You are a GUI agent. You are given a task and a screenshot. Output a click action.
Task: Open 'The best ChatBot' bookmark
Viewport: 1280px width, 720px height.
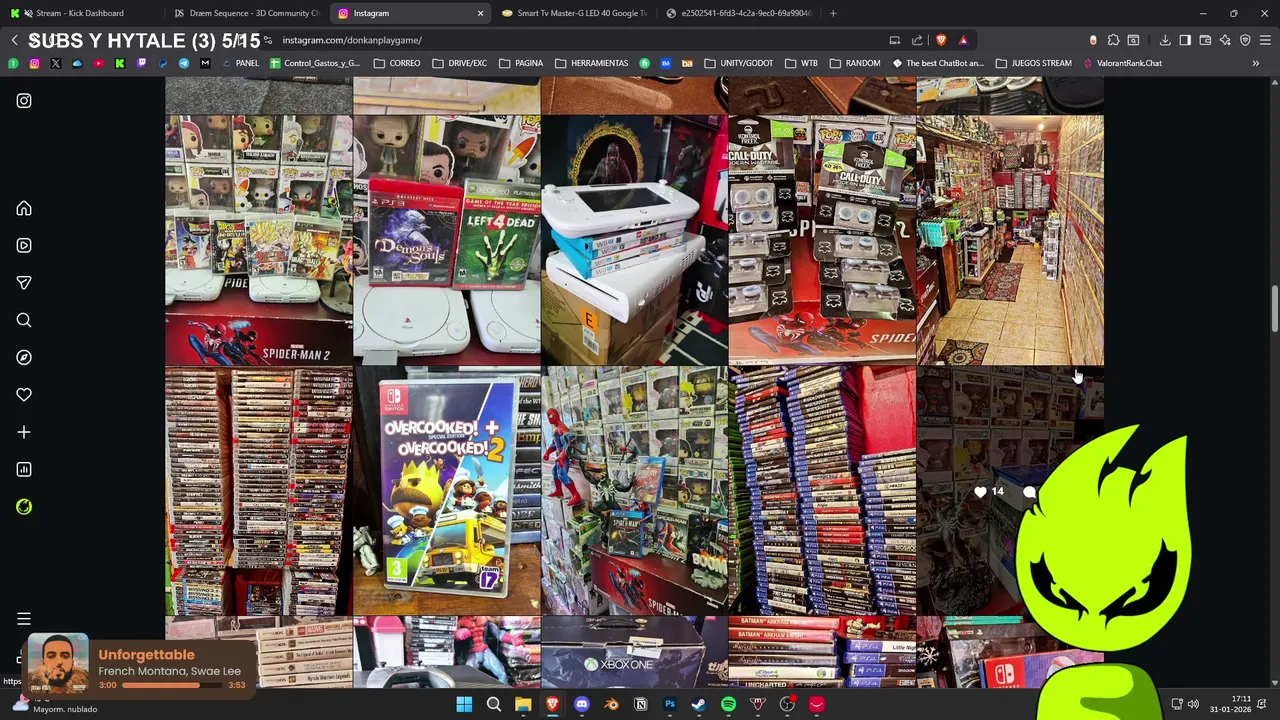point(938,63)
